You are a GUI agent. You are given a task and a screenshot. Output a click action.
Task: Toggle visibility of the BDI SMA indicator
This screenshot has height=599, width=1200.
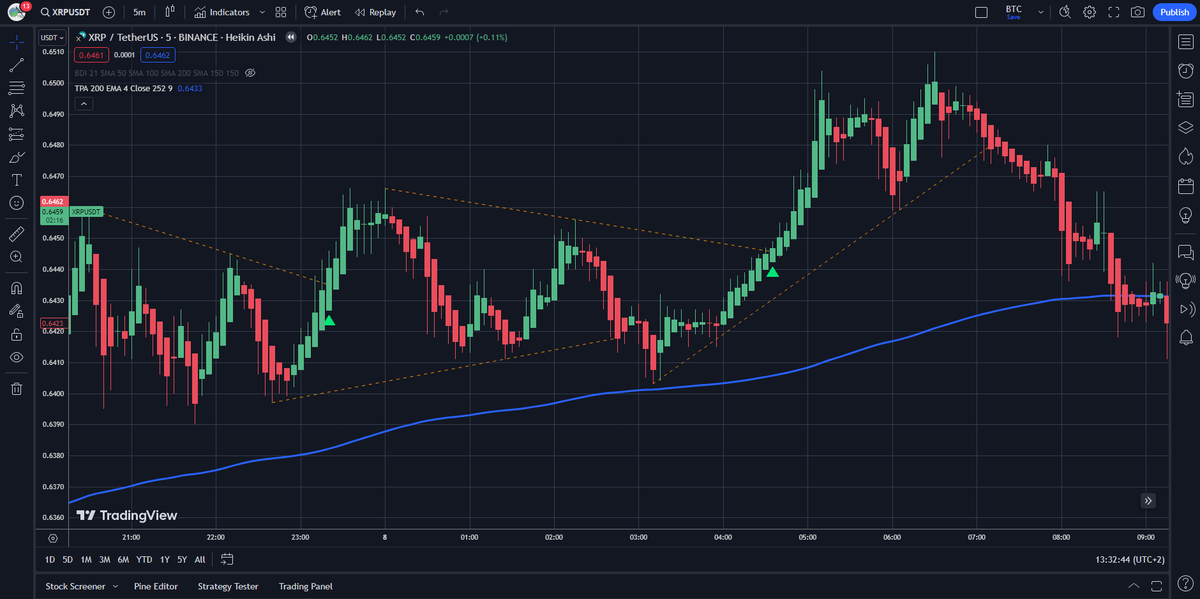point(251,73)
